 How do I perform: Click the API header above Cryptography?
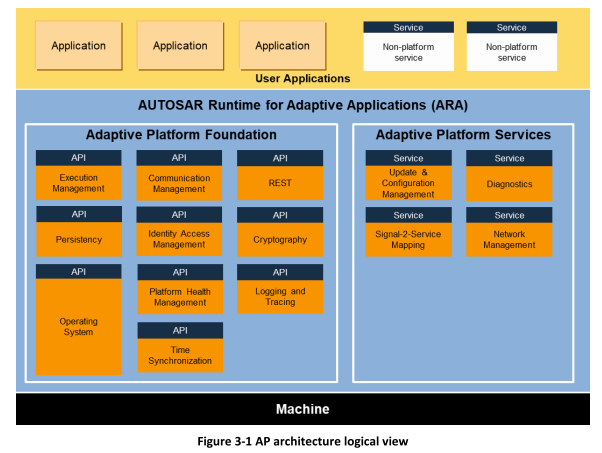point(280,215)
